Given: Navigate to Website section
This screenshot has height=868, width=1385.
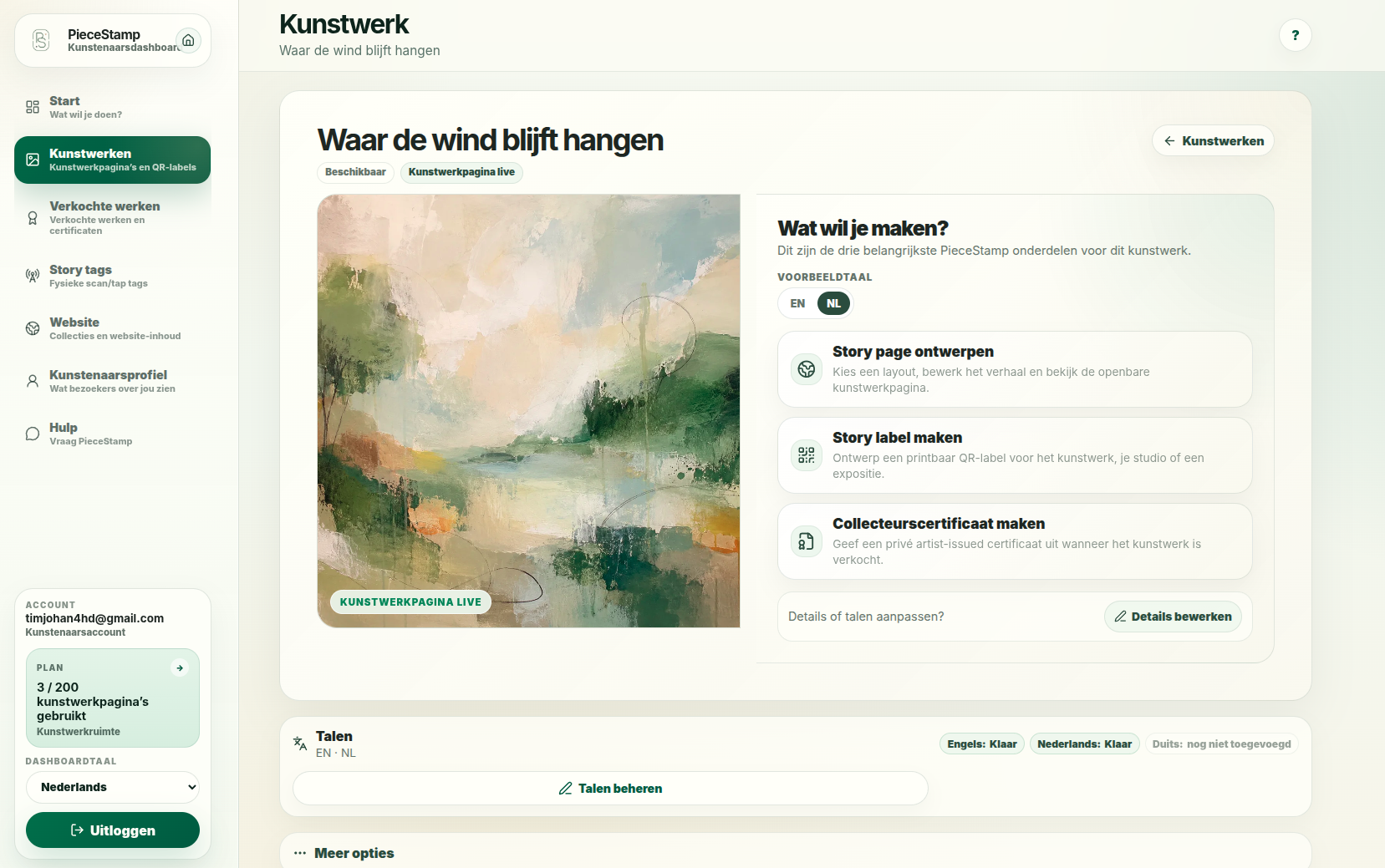Looking at the screenshot, I should pyautogui.click(x=112, y=328).
